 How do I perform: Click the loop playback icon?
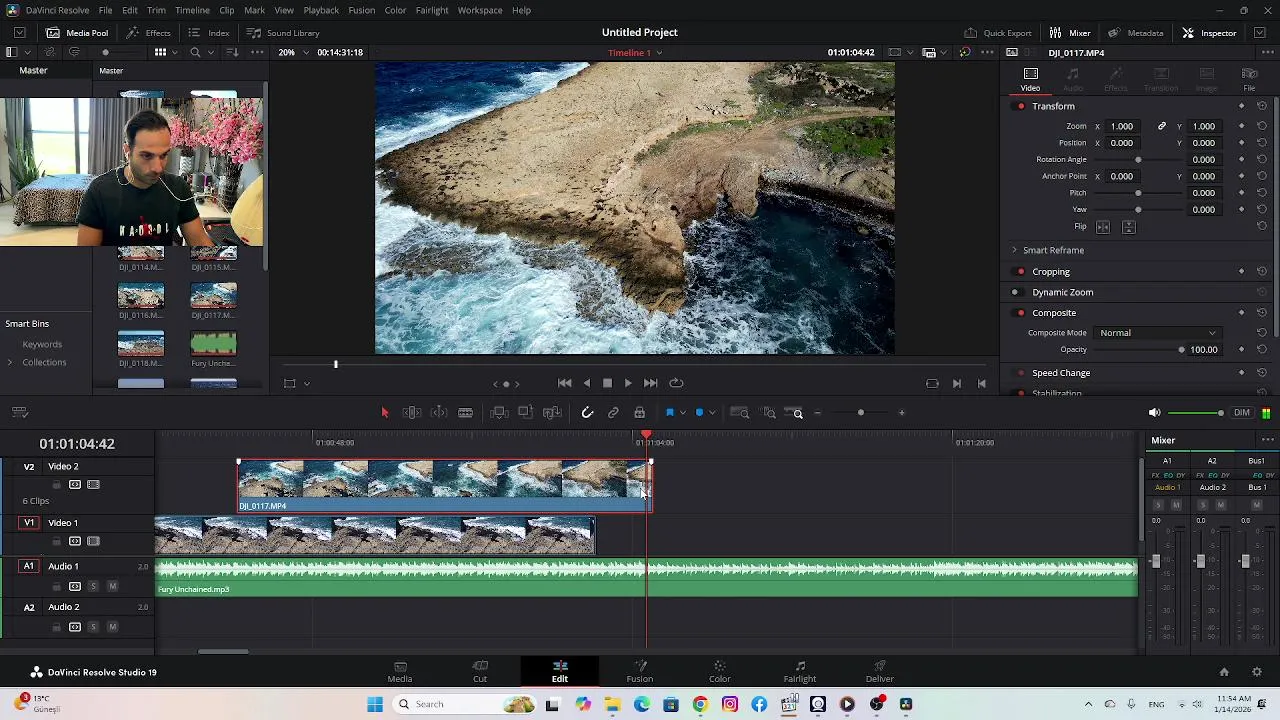click(676, 383)
